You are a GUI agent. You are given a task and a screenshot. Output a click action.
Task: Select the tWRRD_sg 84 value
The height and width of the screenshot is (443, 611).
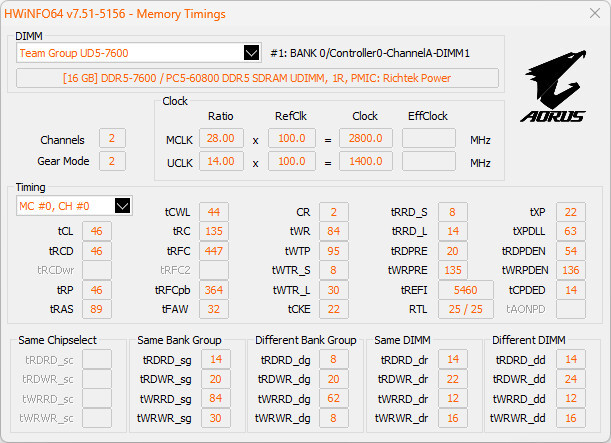pos(216,398)
